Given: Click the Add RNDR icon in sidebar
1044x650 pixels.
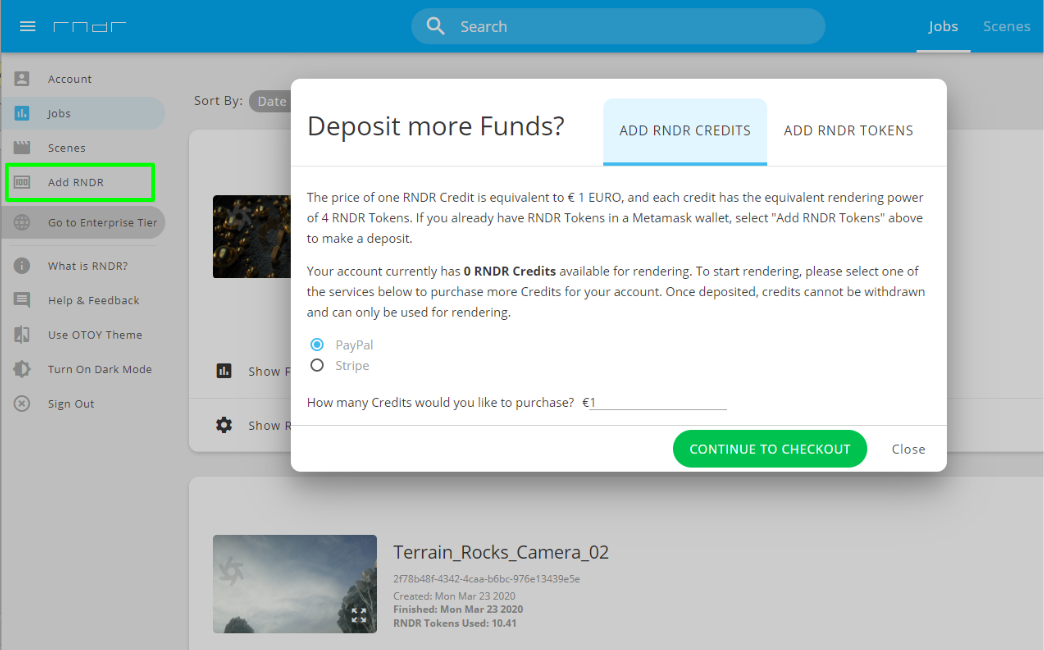Looking at the screenshot, I should click(x=22, y=182).
